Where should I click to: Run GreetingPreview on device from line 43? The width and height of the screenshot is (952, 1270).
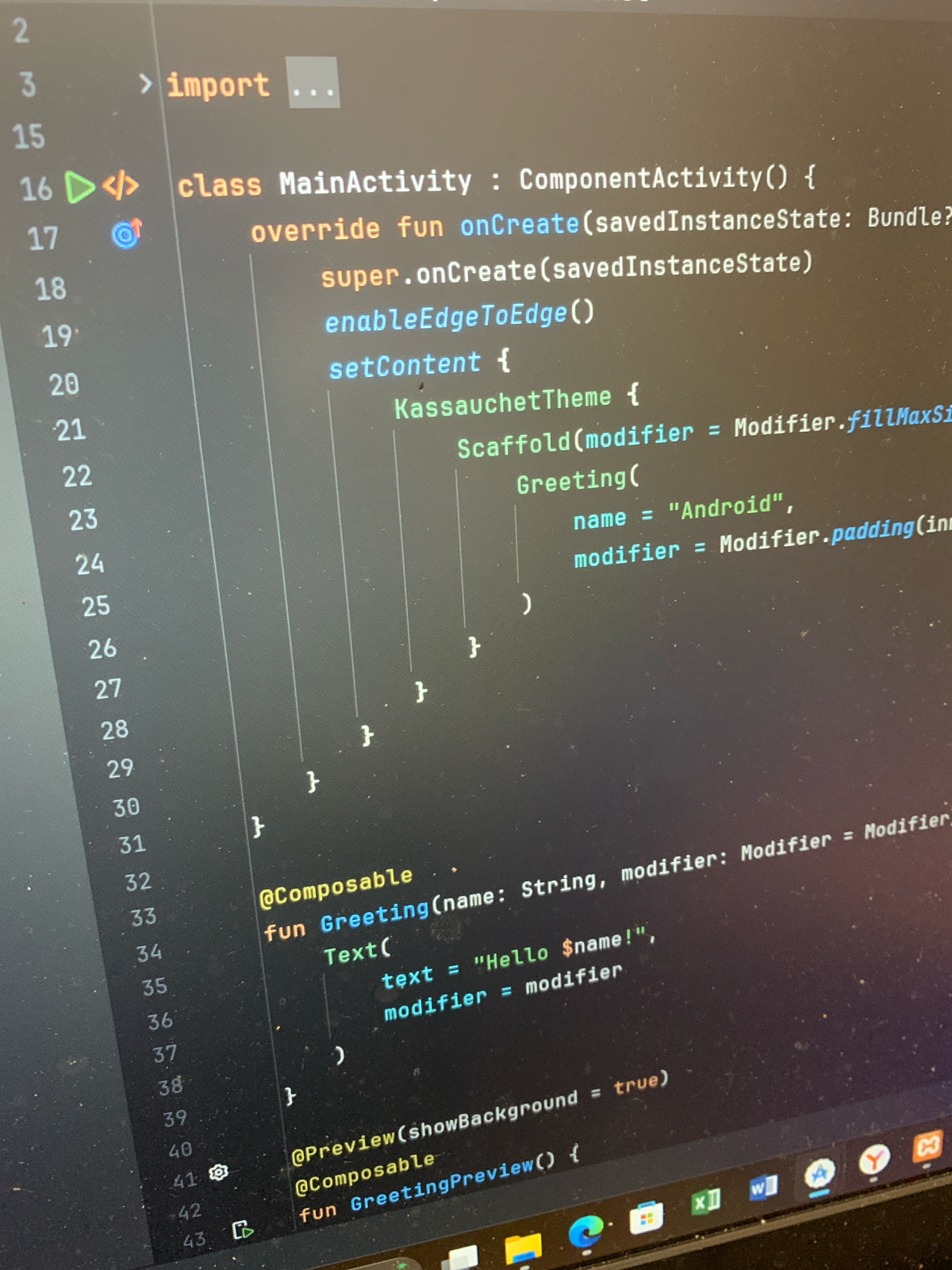point(242,1230)
